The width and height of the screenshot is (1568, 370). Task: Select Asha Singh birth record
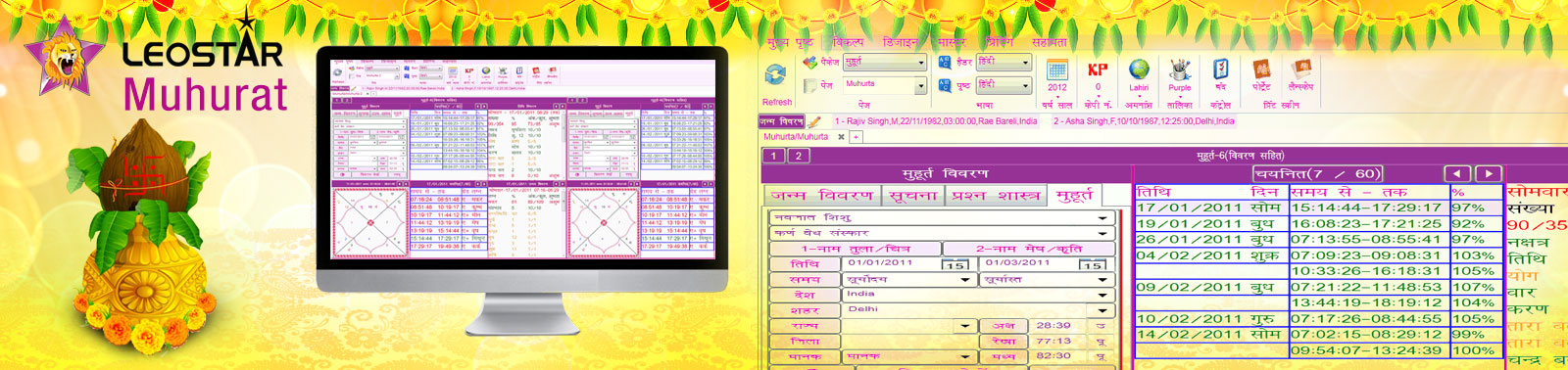[x=1144, y=121]
